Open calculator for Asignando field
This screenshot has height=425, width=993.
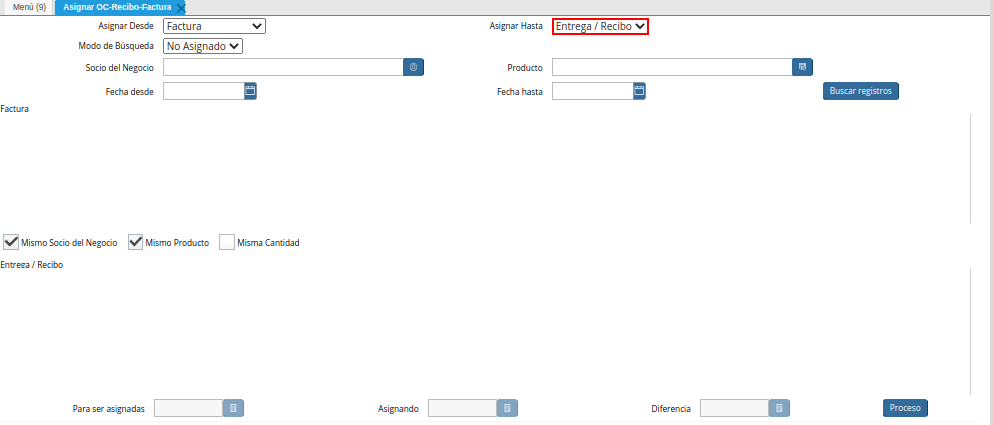[507, 409]
